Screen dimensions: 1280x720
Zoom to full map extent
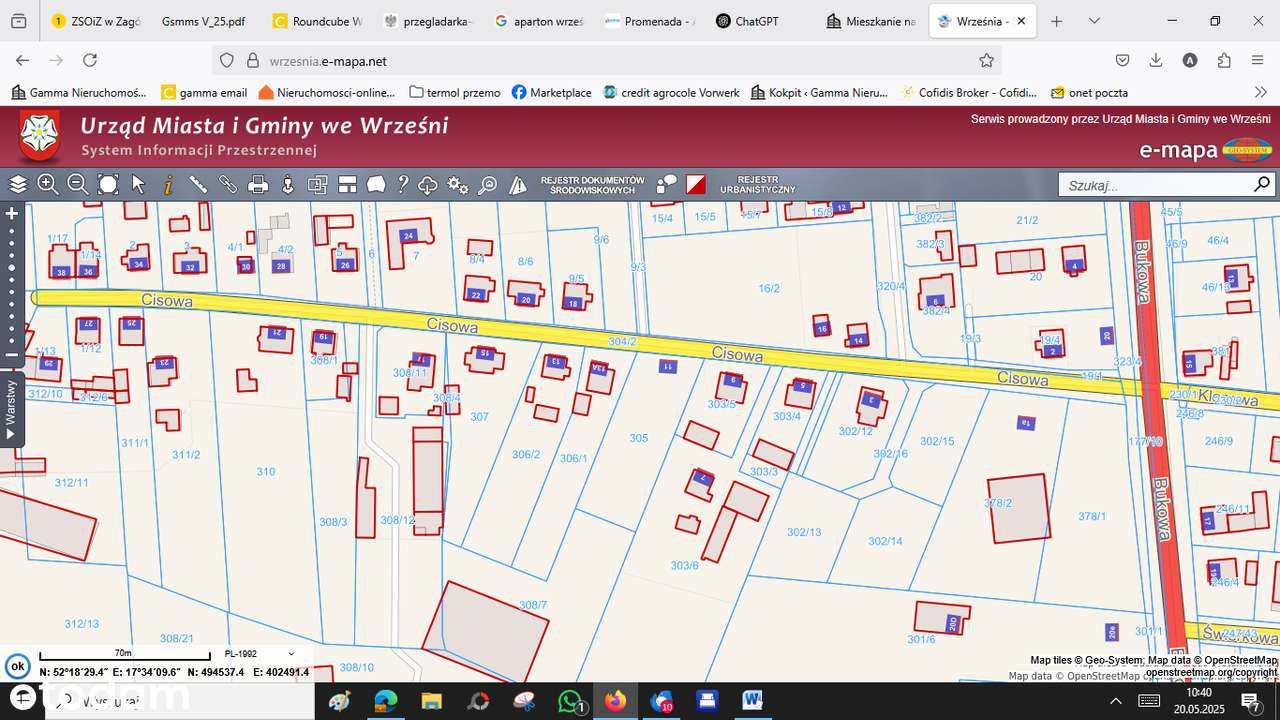pos(108,184)
